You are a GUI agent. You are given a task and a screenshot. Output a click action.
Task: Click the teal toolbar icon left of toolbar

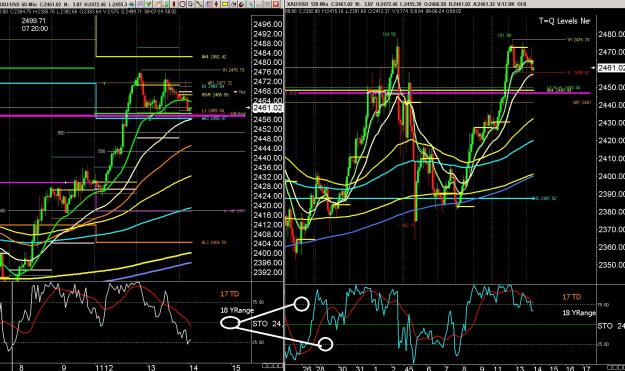[x=132, y=4]
